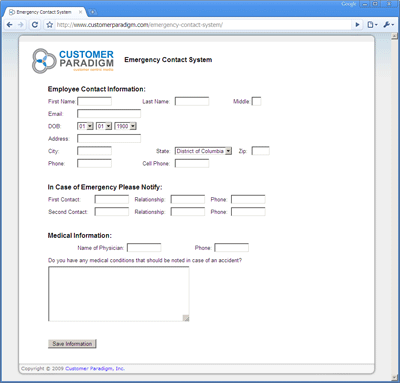
Task: Click the Employee Contact Information heading
Action: [x=97, y=89]
